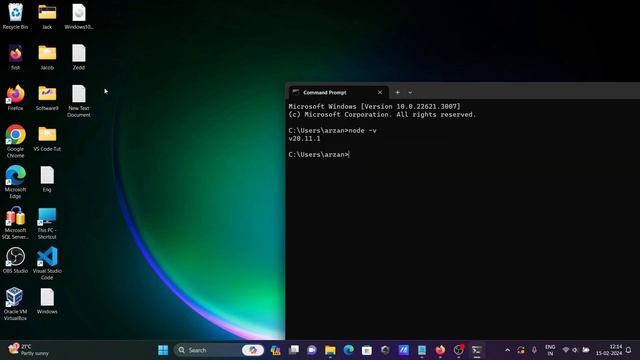Image resolution: width=640 pixels, height=360 pixels.
Task: Select the New Text Document file
Action: pos(79,101)
